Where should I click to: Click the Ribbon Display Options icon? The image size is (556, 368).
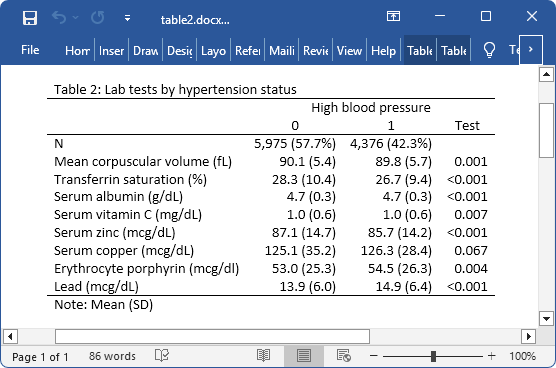tap(393, 16)
